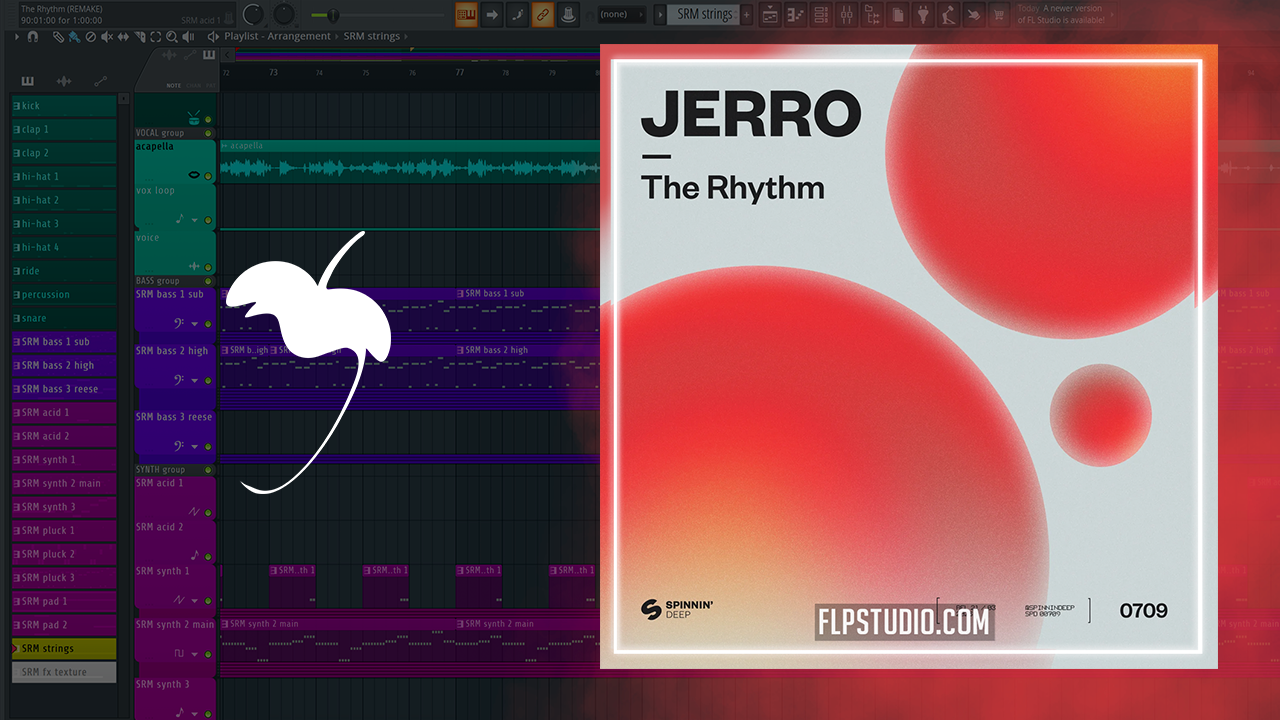Click the typing keyboard to piano button

[467, 14]
